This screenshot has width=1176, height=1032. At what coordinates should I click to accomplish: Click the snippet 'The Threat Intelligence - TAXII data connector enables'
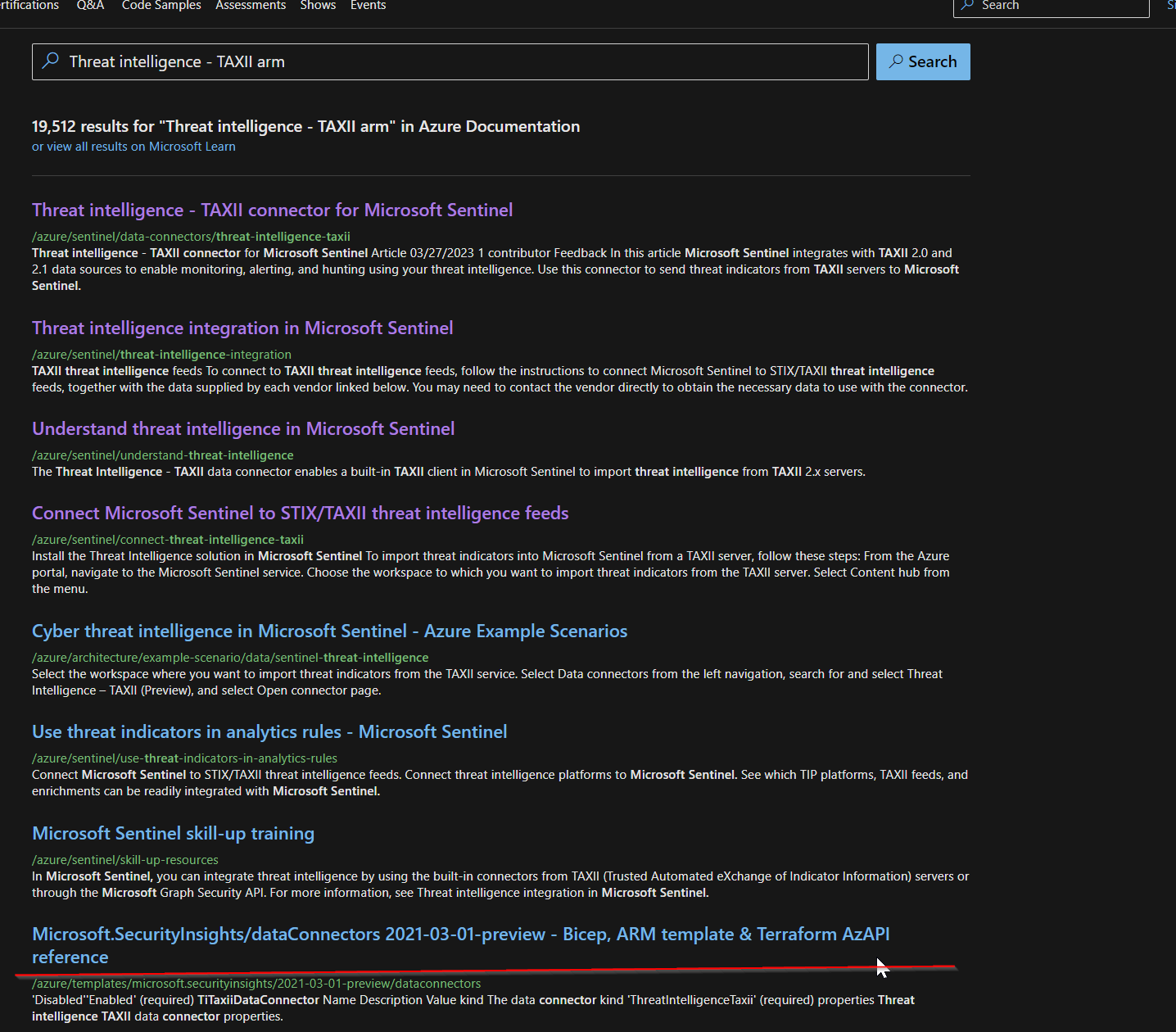(x=449, y=472)
